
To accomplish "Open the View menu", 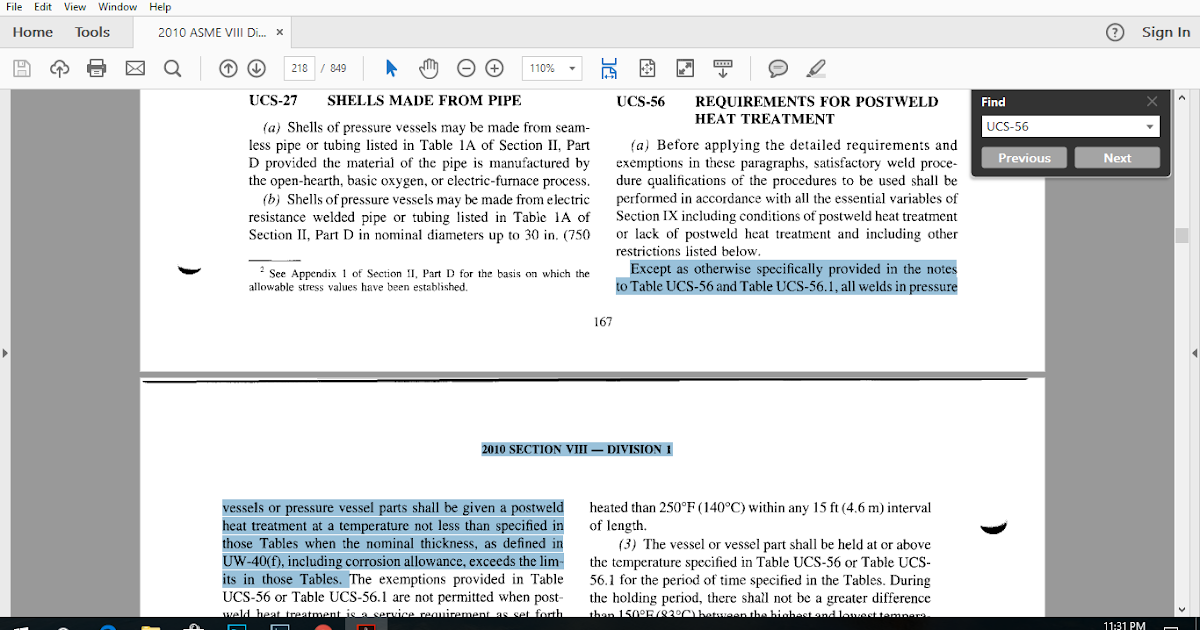I will click(x=75, y=7).
